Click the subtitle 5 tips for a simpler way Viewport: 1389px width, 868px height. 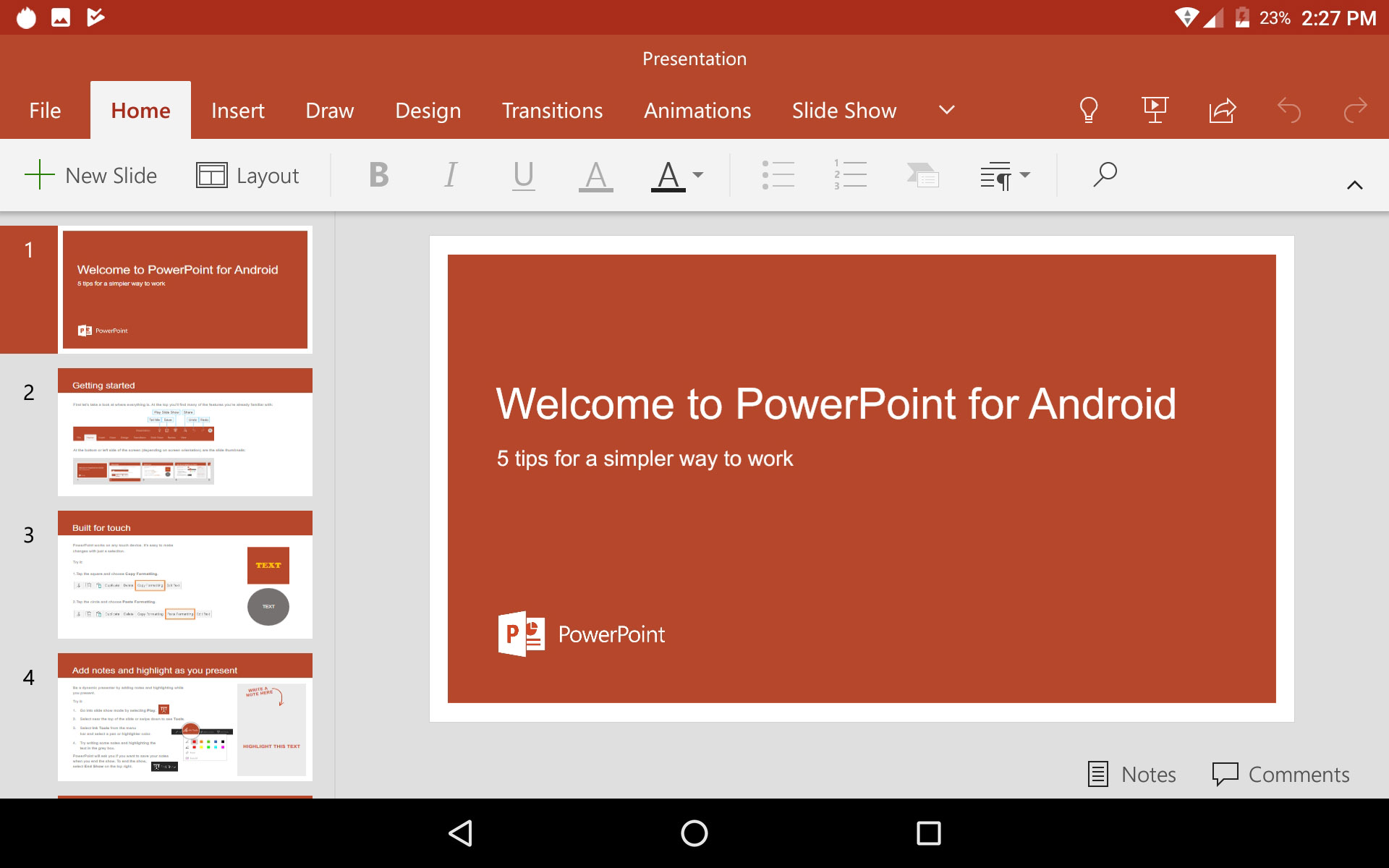(645, 459)
